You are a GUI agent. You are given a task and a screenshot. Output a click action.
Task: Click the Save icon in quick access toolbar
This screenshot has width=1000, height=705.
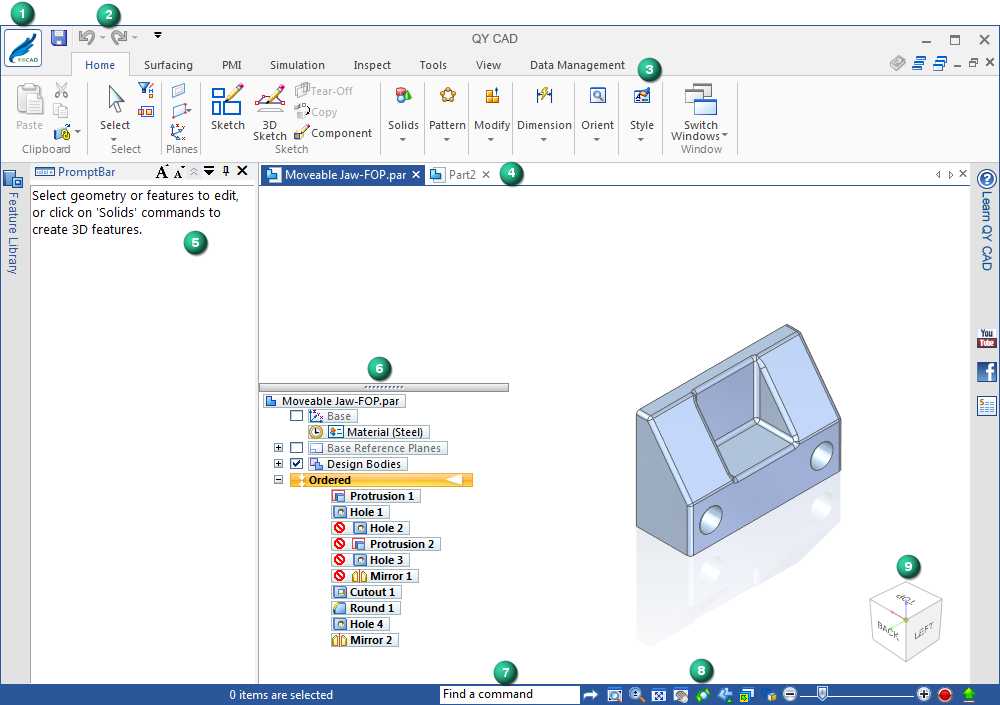coord(59,38)
